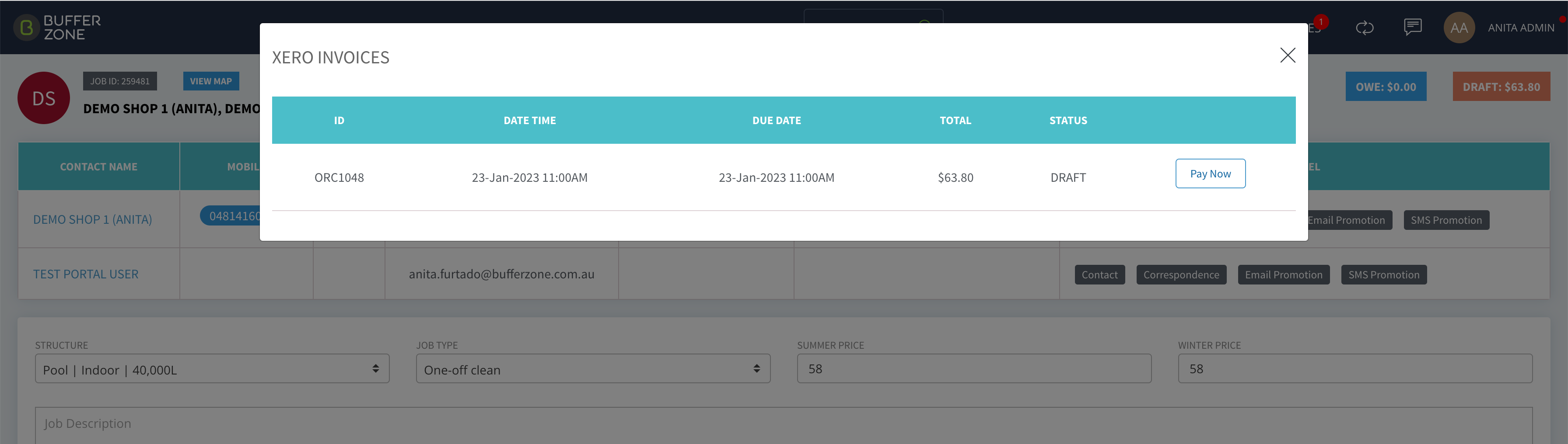Click the Total column header
The image size is (1568, 444).
[x=955, y=121]
